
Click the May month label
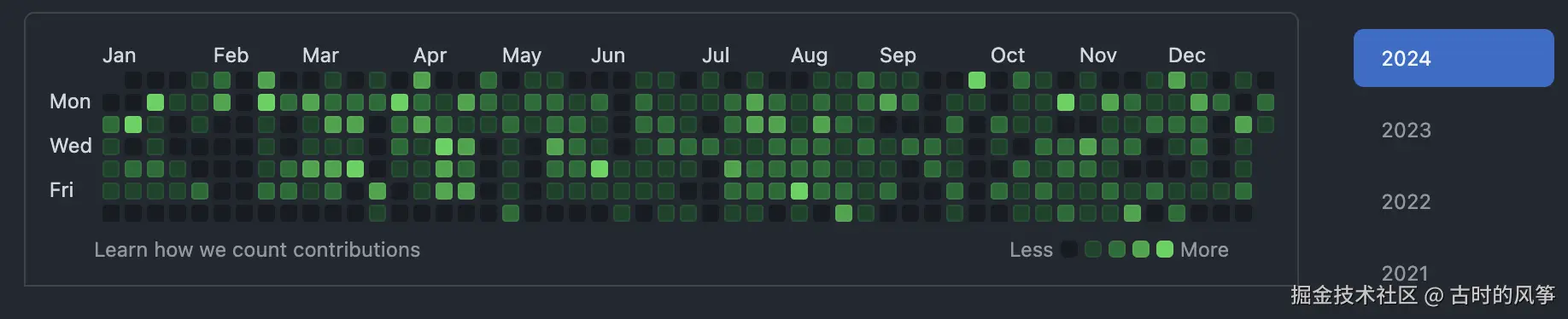coord(522,55)
